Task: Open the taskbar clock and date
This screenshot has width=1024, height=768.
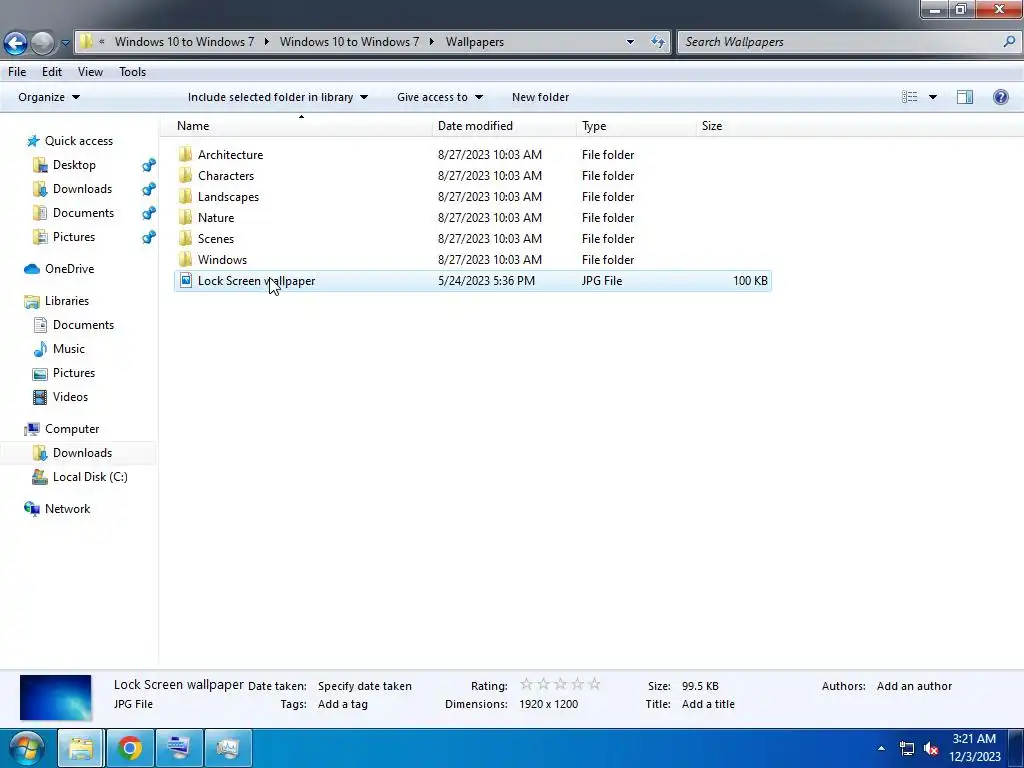Action: [974, 748]
